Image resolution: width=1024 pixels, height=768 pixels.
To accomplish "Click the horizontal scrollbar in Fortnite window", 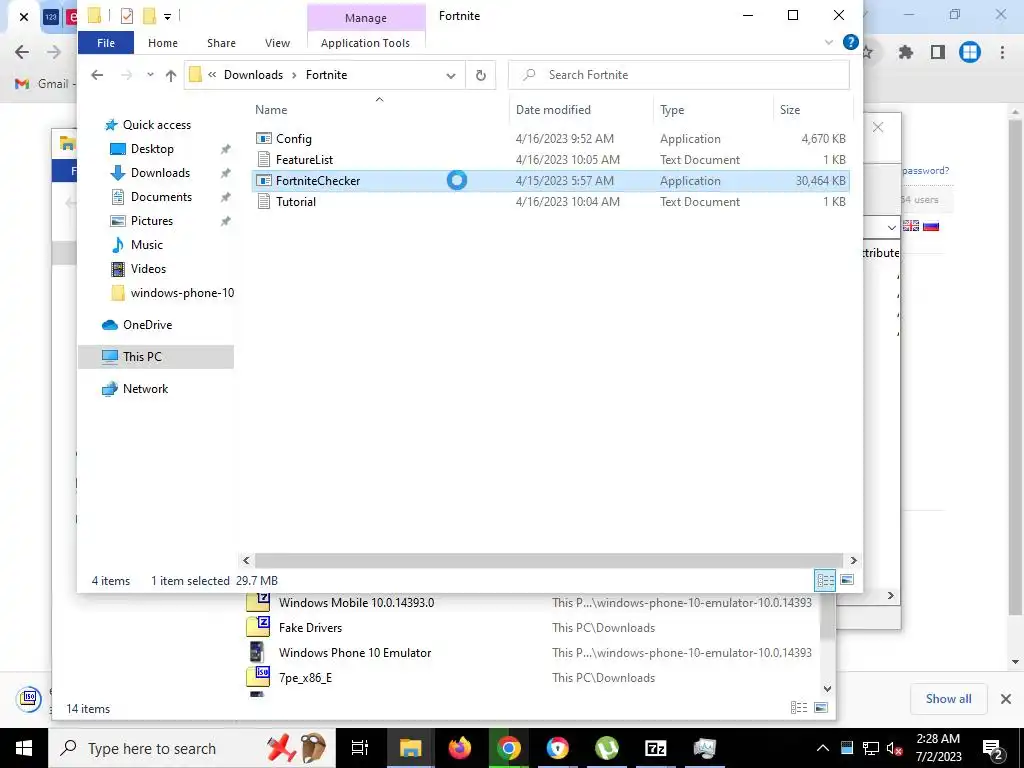I will click(x=547, y=560).
